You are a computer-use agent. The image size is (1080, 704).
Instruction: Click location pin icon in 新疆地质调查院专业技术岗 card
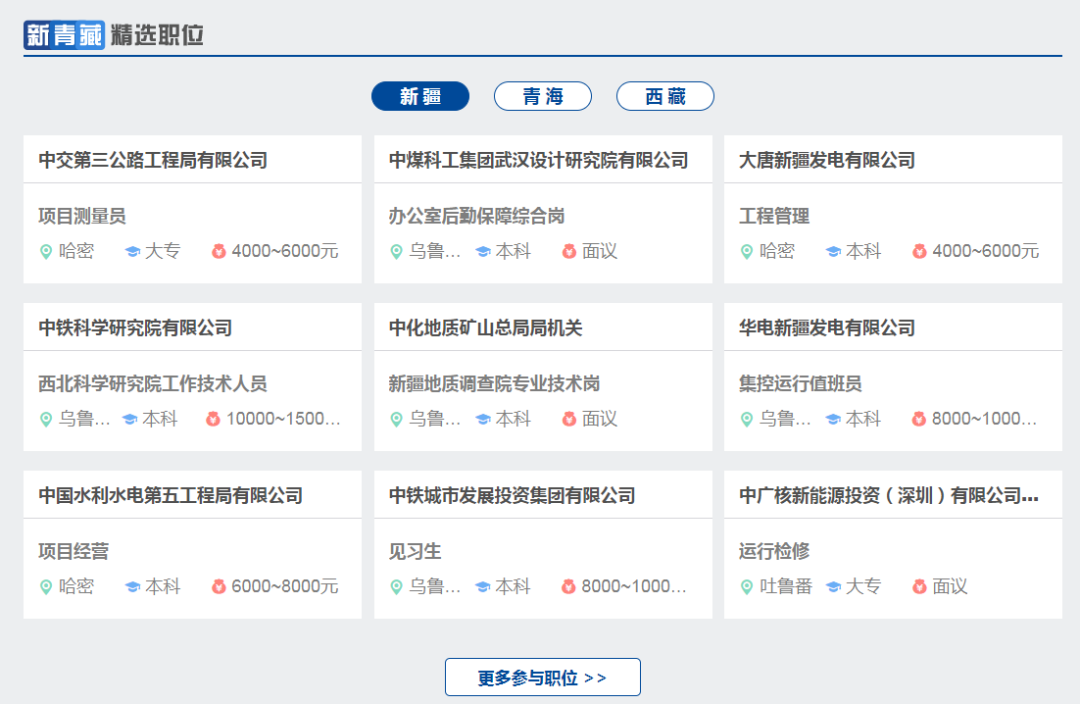tap(396, 419)
